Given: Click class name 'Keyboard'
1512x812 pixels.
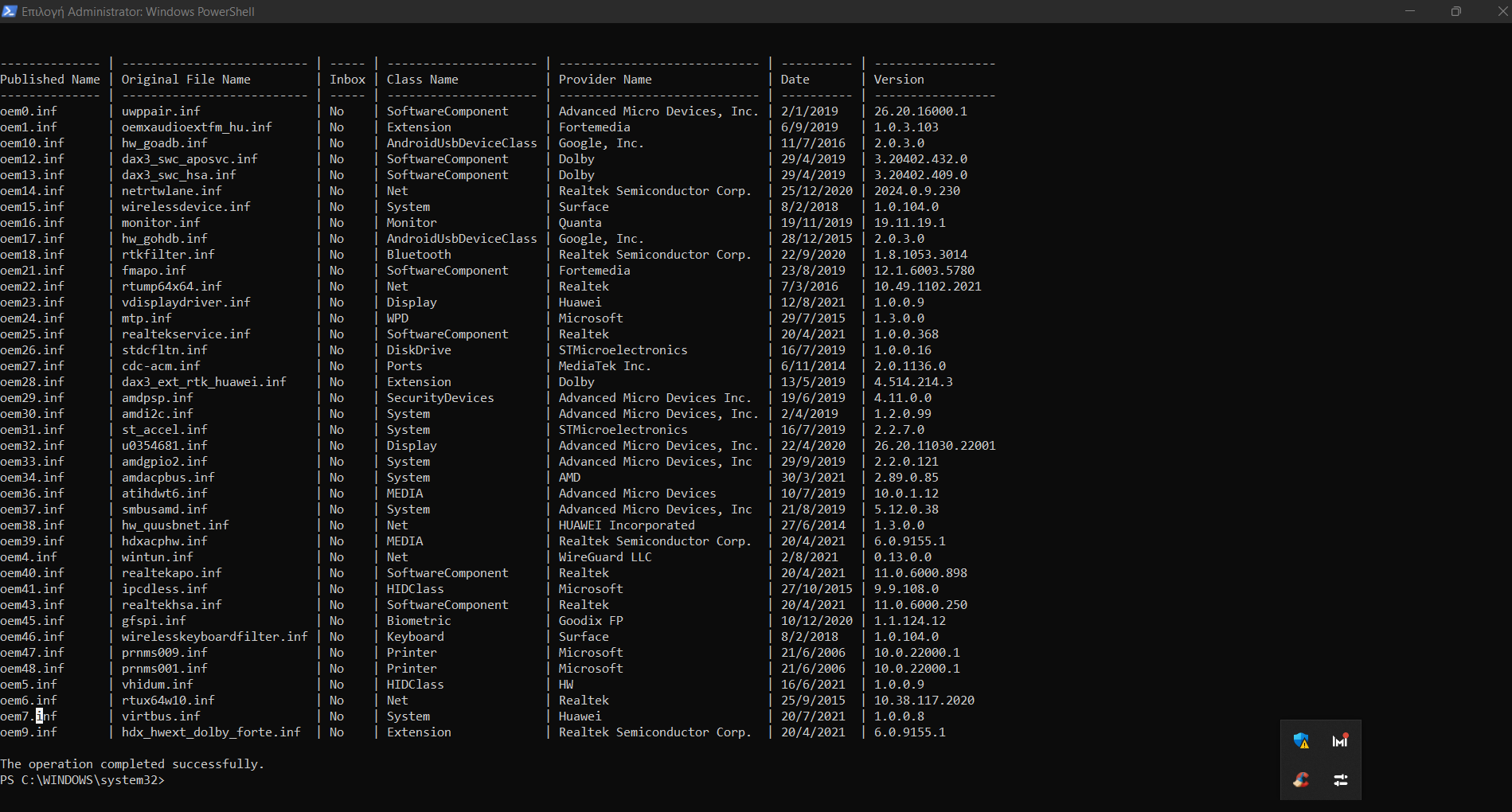Looking at the screenshot, I should [x=416, y=637].
